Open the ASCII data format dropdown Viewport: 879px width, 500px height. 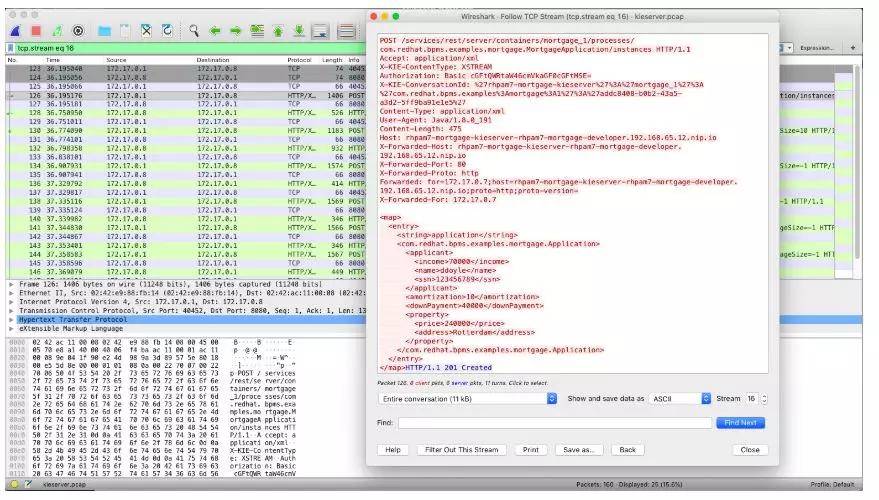(680, 399)
